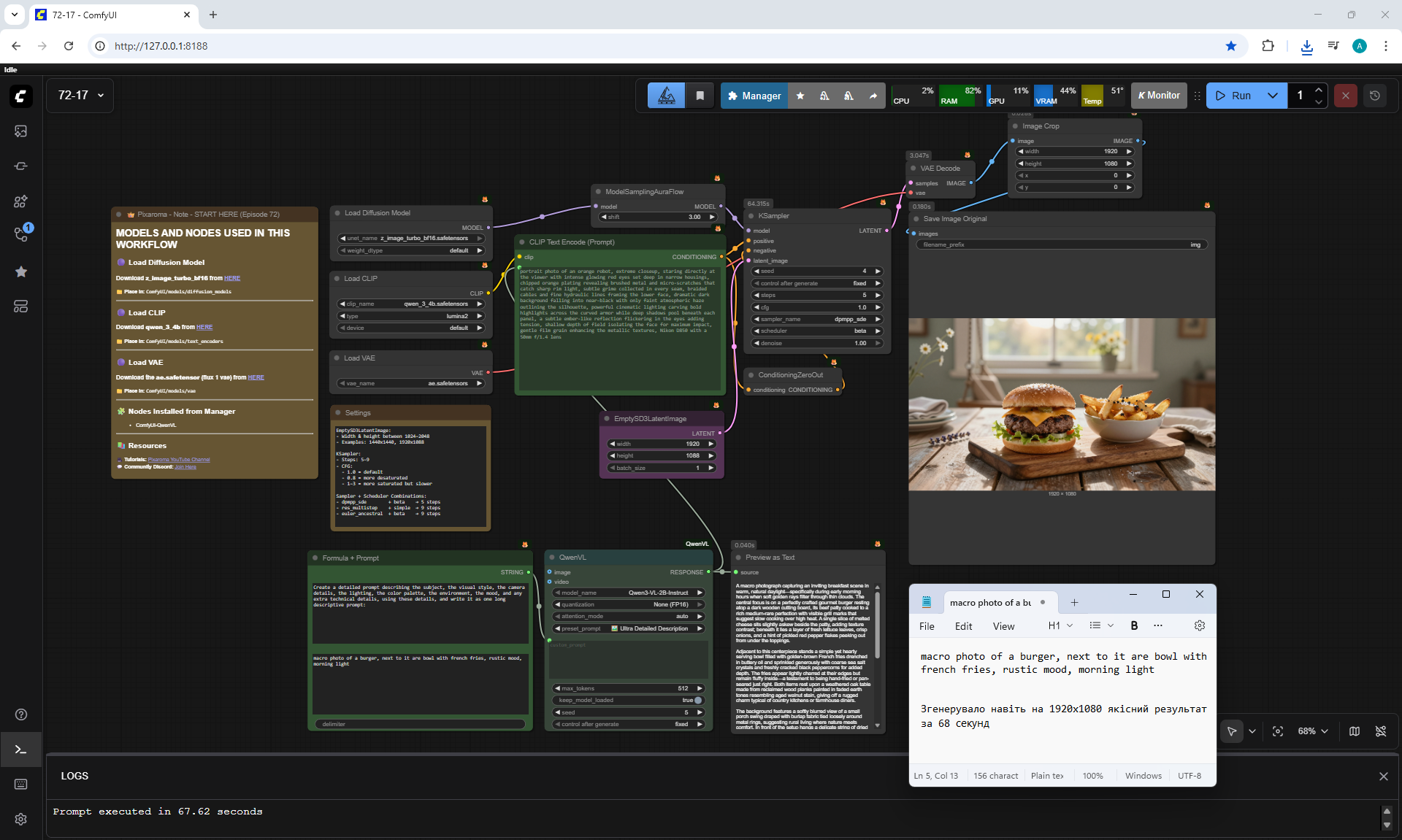
Task: Toggle keep_model_loaded switch in QwenVL
Action: pyautogui.click(x=697, y=700)
